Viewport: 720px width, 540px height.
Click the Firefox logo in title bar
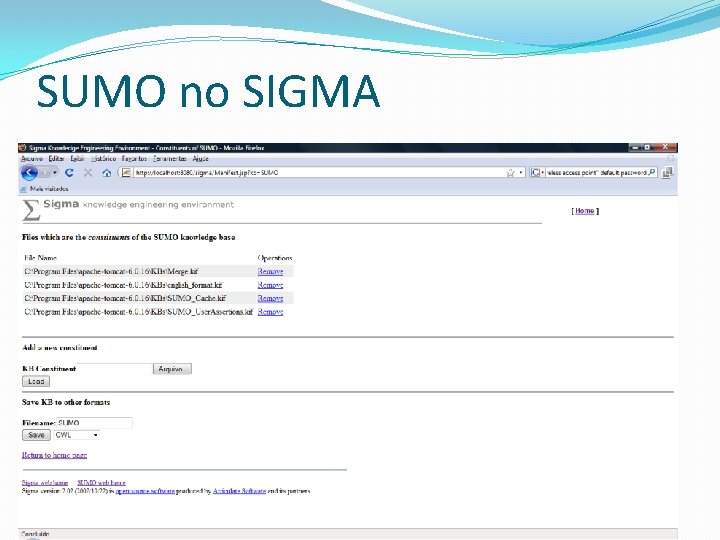(22, 148)
